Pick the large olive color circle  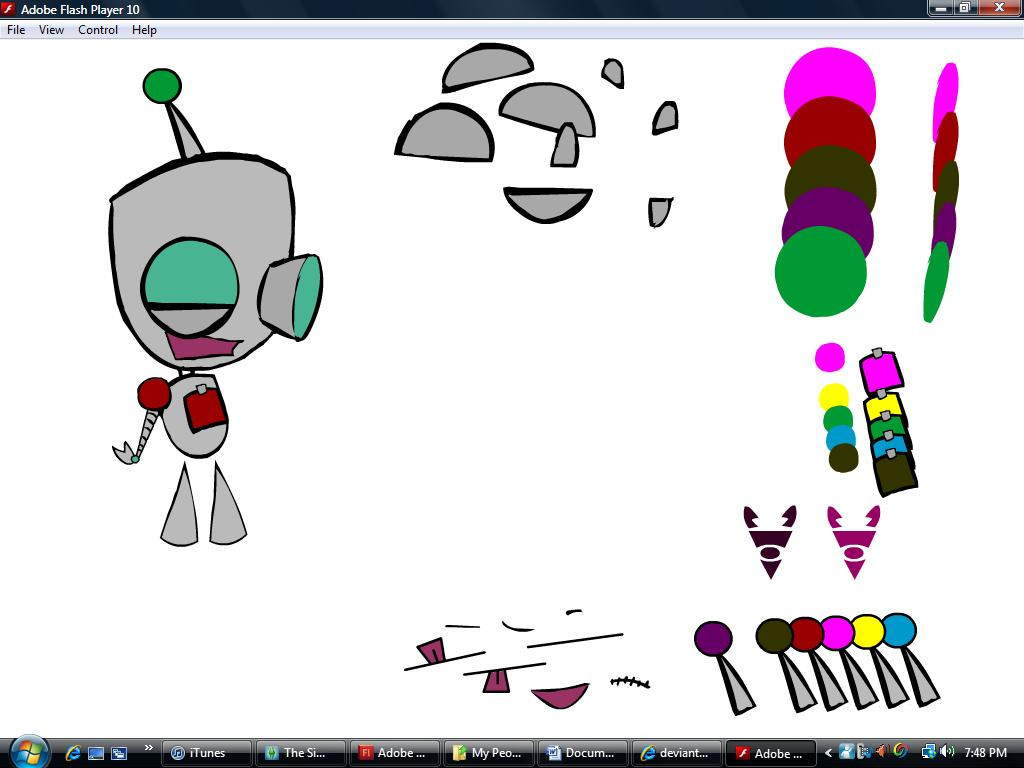click(x=830, y=171)
